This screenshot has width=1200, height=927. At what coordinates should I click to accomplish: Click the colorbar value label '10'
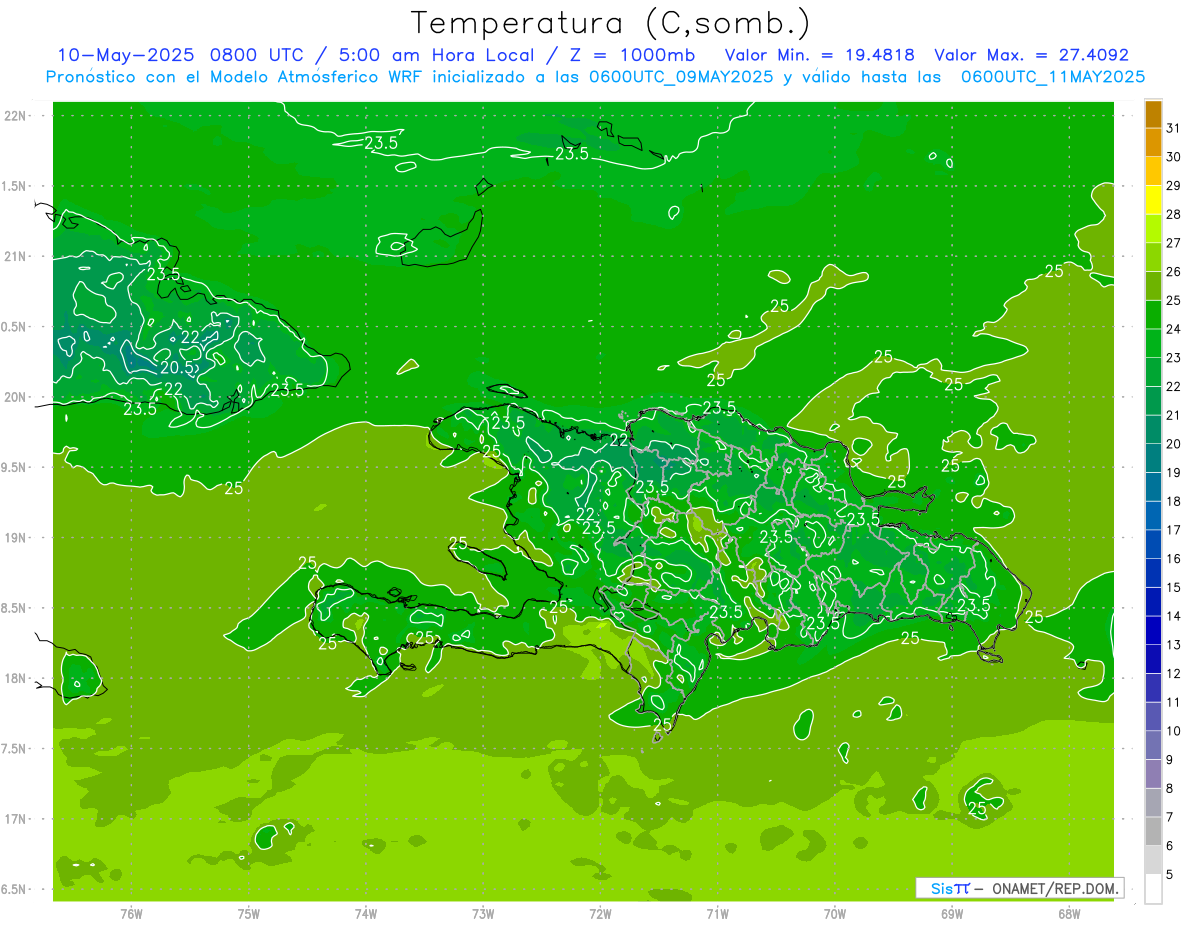(1174, 730)
